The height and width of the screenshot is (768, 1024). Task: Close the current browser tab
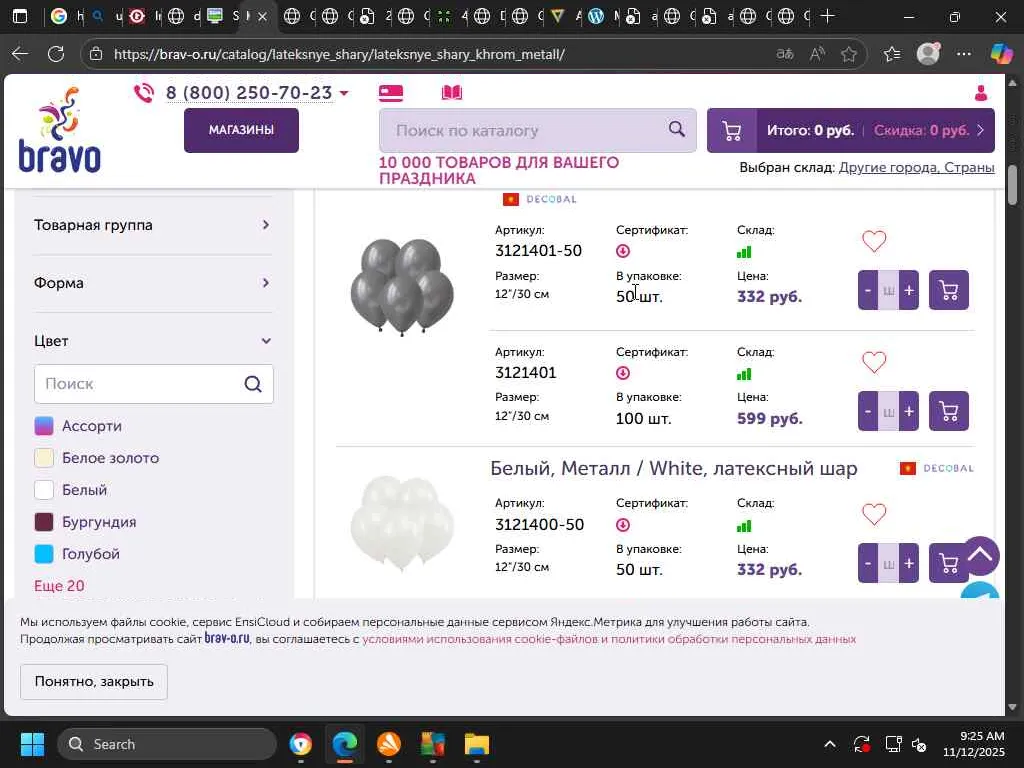tap(263, 16)
